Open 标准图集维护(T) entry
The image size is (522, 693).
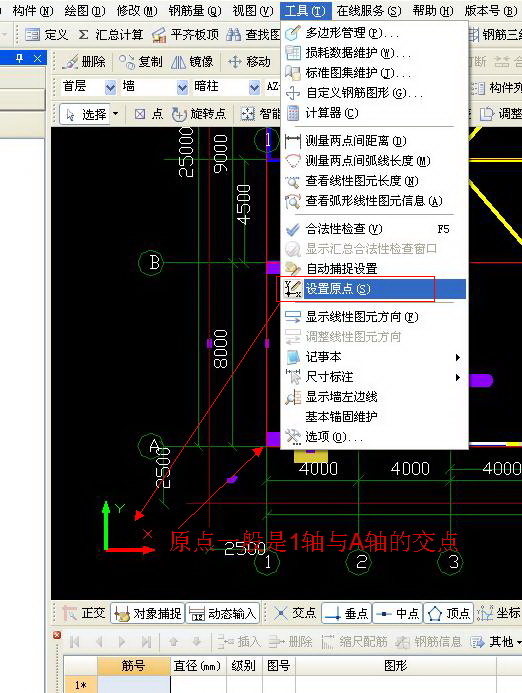(x=373, y=73)
